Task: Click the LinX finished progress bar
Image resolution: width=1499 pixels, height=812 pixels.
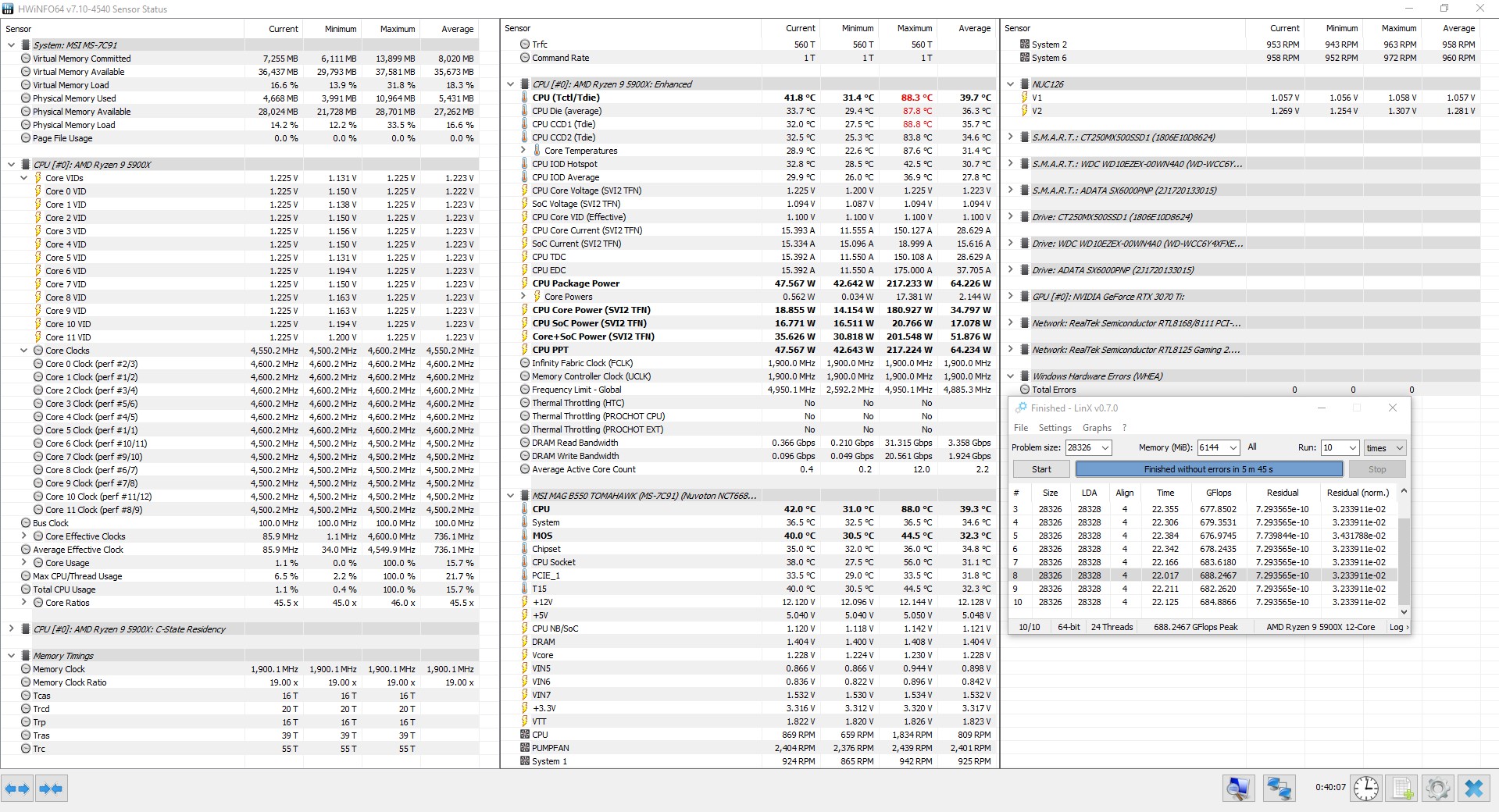Action: tap(1209, 469)
